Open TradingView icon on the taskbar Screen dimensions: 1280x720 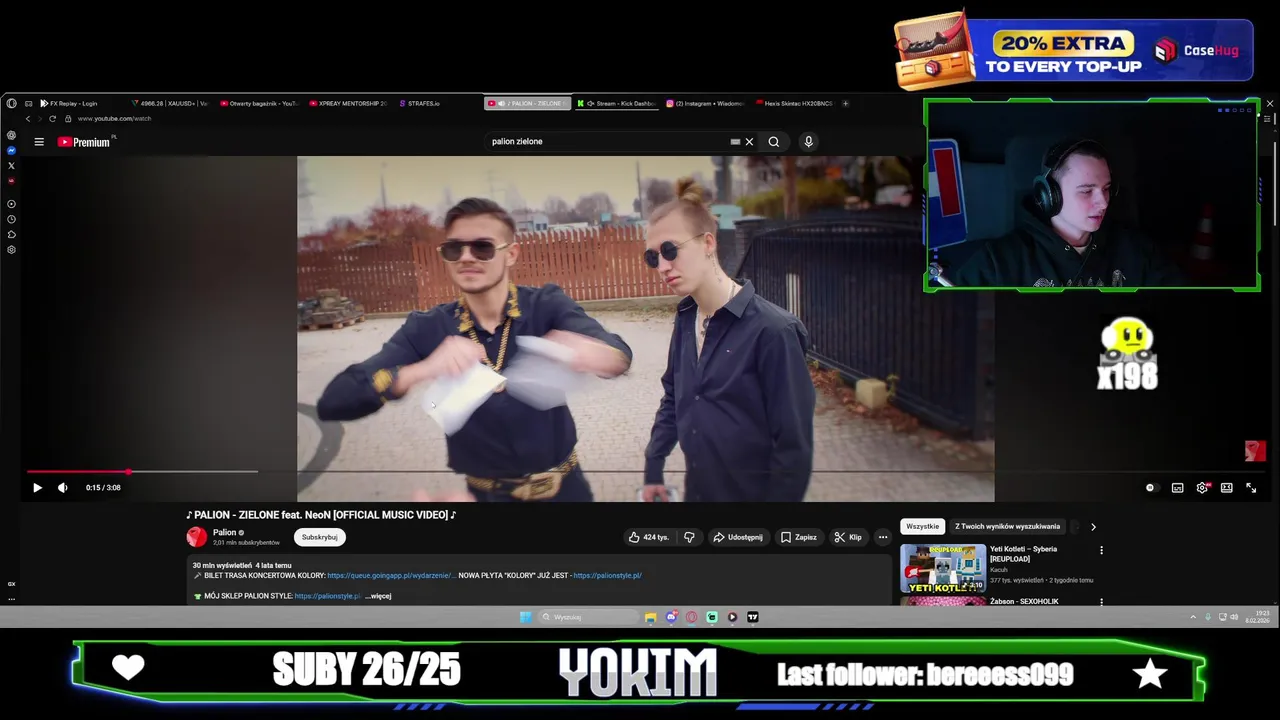tap(753, 617)
